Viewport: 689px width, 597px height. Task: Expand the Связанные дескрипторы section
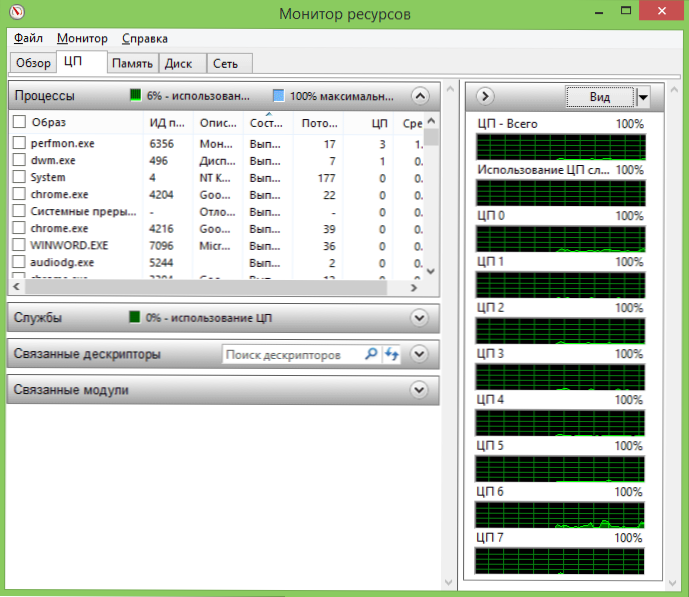(x=419, y=354)
